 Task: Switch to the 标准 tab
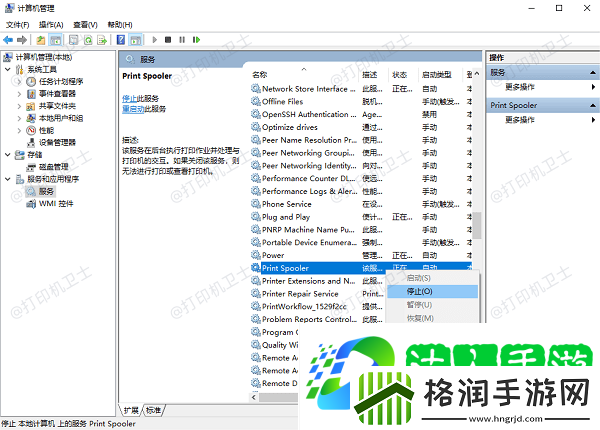click(153, 410)
